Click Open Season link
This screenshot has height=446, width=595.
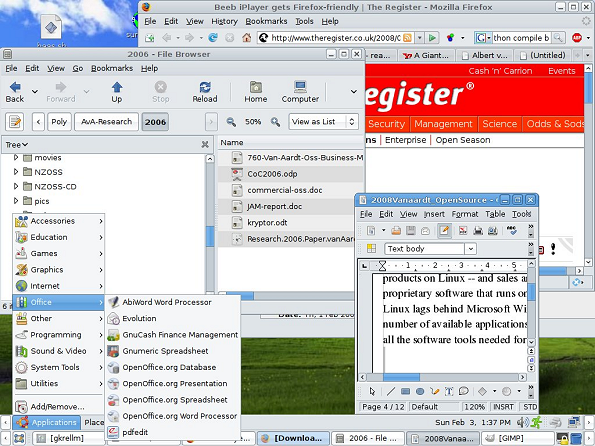[x=463, y=140]
